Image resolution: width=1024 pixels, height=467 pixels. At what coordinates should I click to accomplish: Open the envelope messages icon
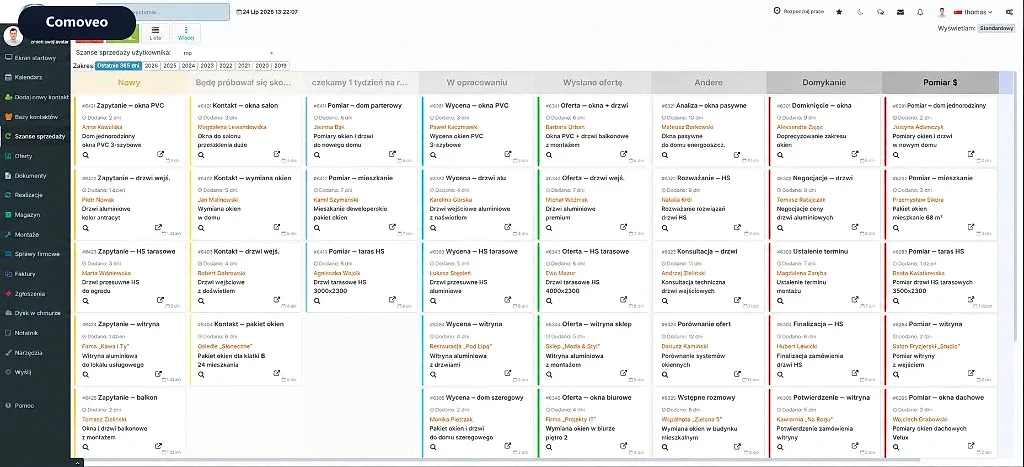pyautogui.click(x=901, y=12)
